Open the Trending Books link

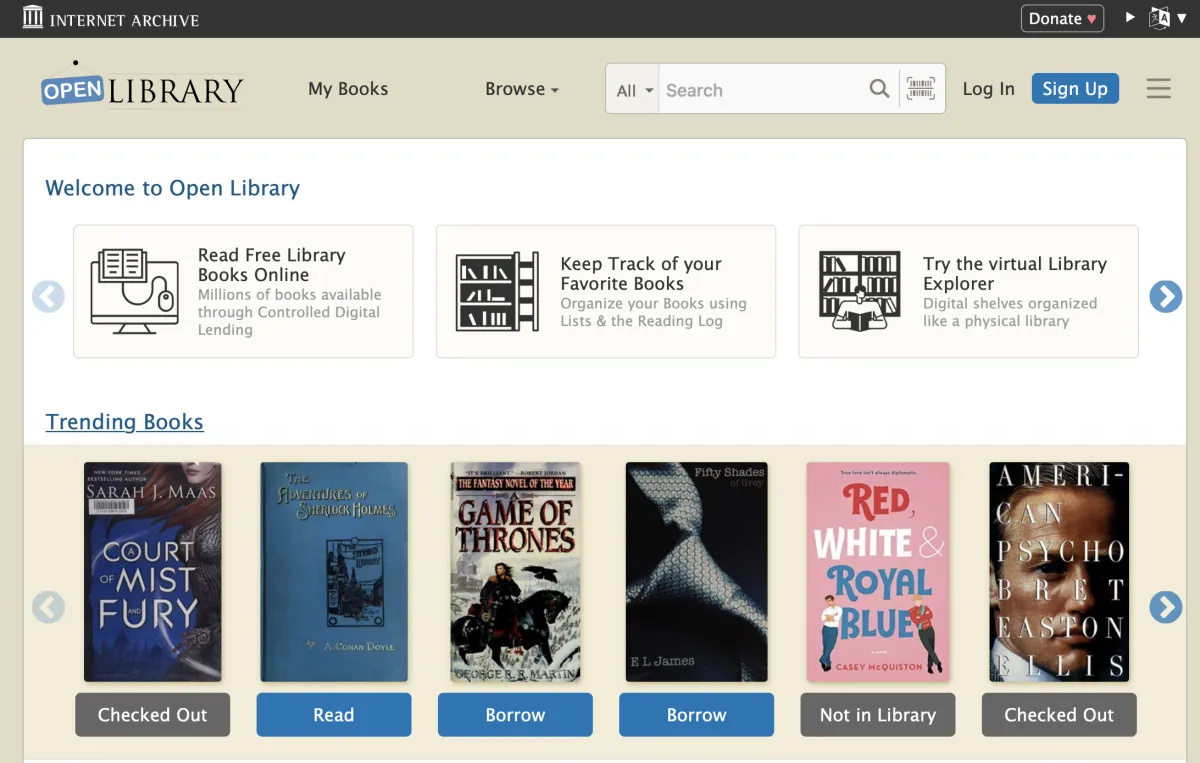tap(125, 422)
